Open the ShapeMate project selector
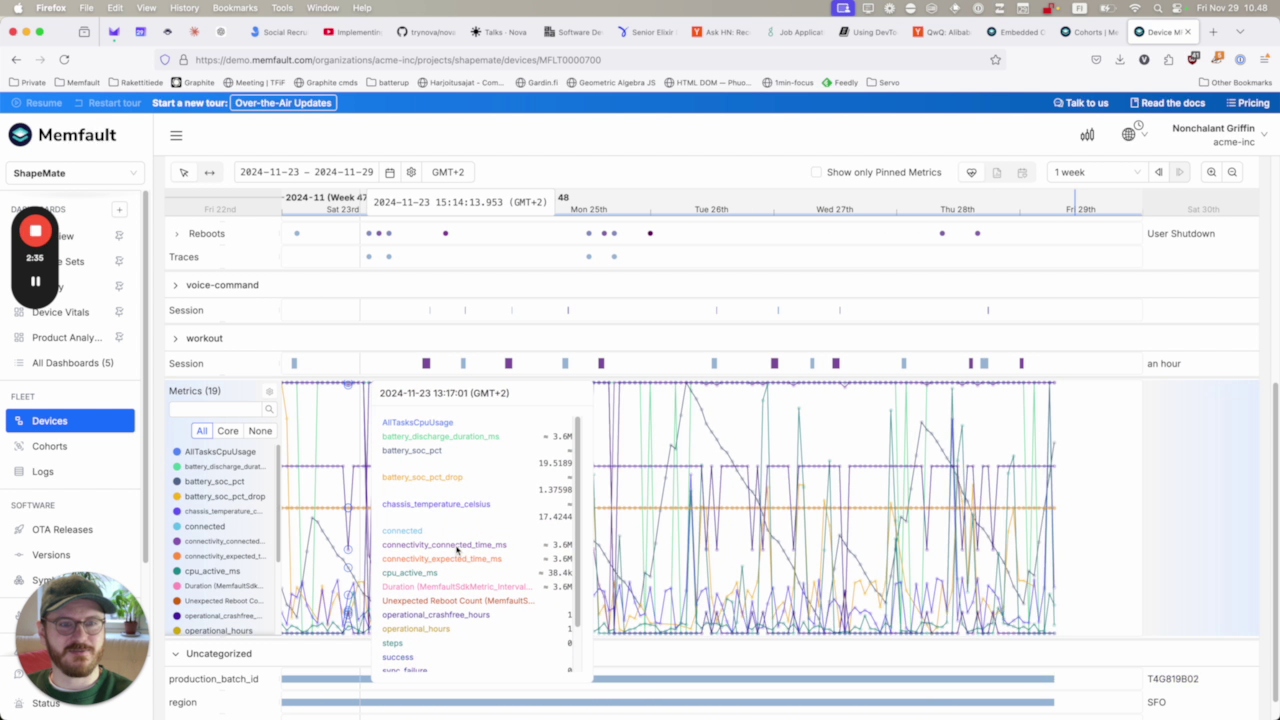The height and width of the screenshot is (720, 1280). [x=75, y=173]
